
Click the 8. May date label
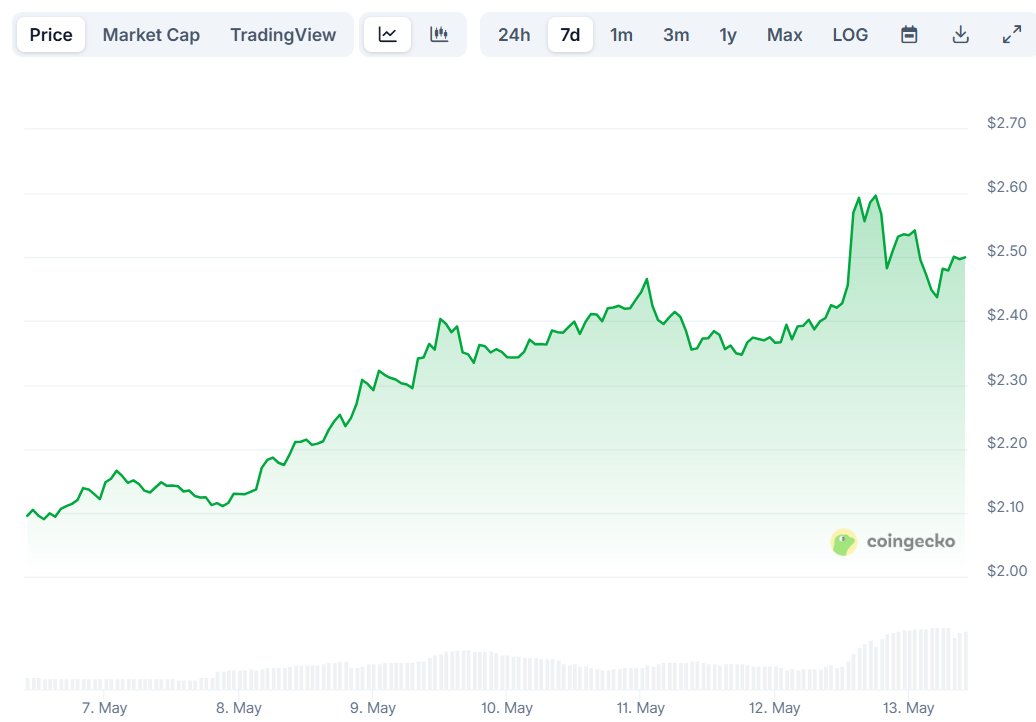coord(239,708)
